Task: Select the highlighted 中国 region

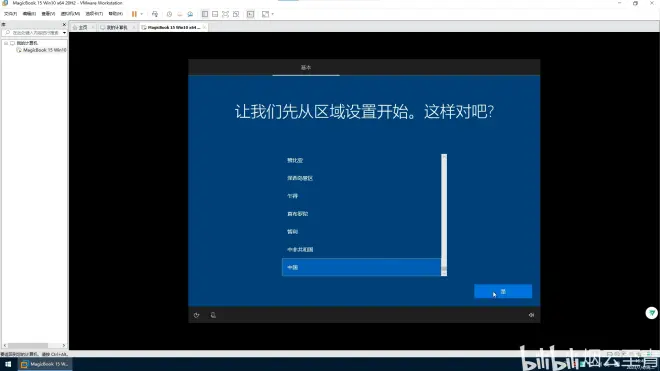Action: 361,267
